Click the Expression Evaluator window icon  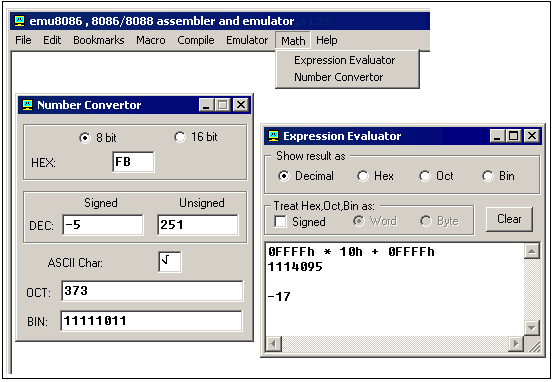[x=273, y=136]
